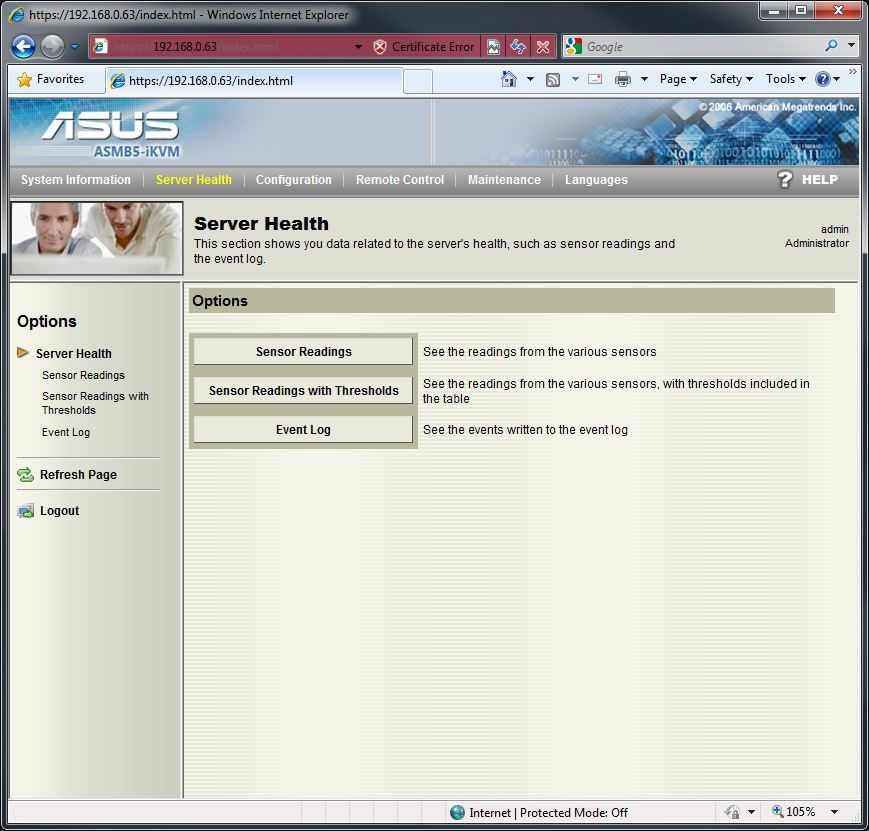Expand the Tools dropdown menu
The width and height of the screenshot is (869, 831).
786,79
